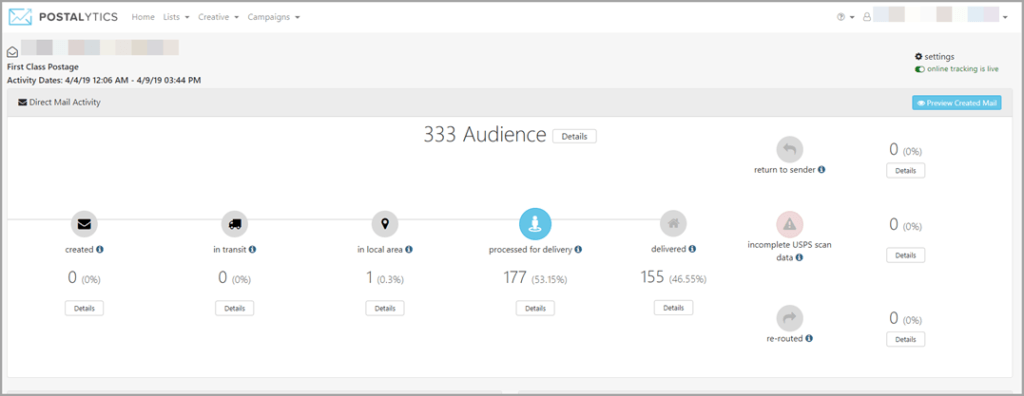
Task: Open Details under delivered count
Action: 673,308
